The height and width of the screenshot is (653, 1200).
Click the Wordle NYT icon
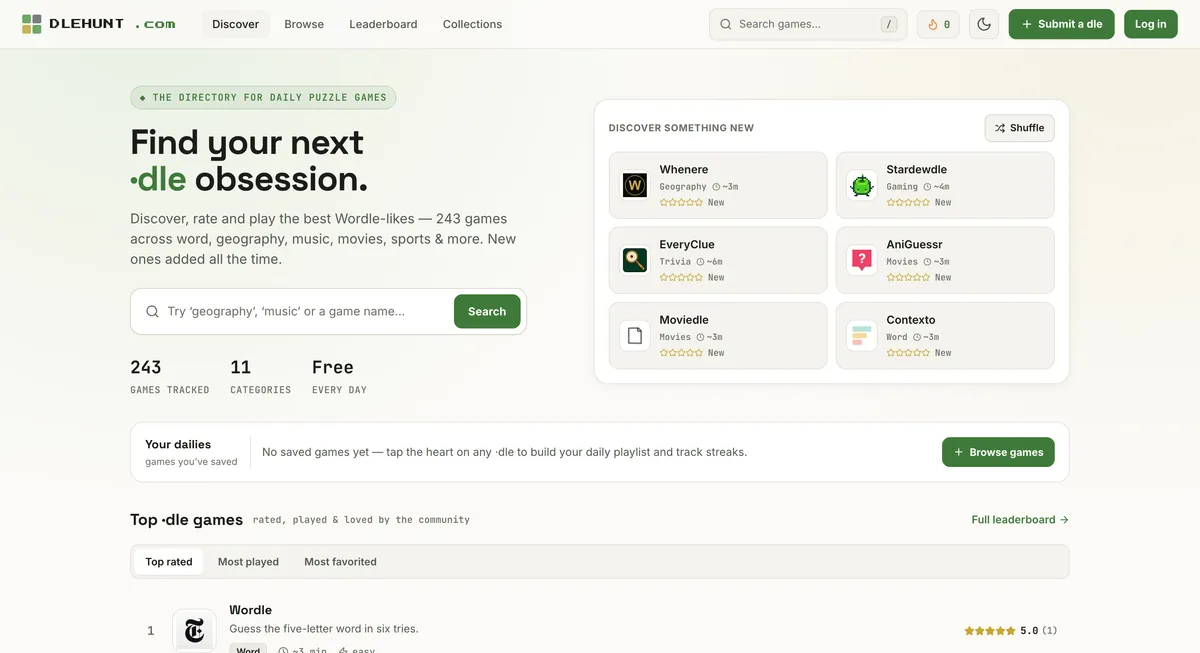(x=194, y=630)
